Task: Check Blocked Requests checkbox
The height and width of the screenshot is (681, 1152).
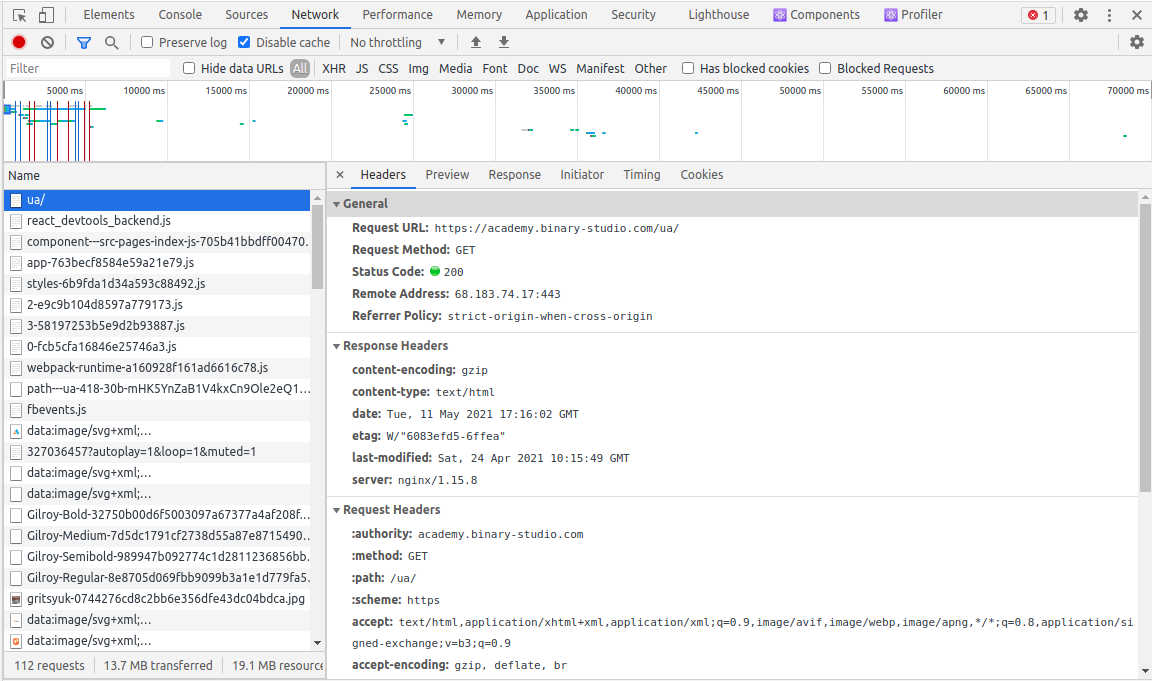Action: click(x=825, y=68)
